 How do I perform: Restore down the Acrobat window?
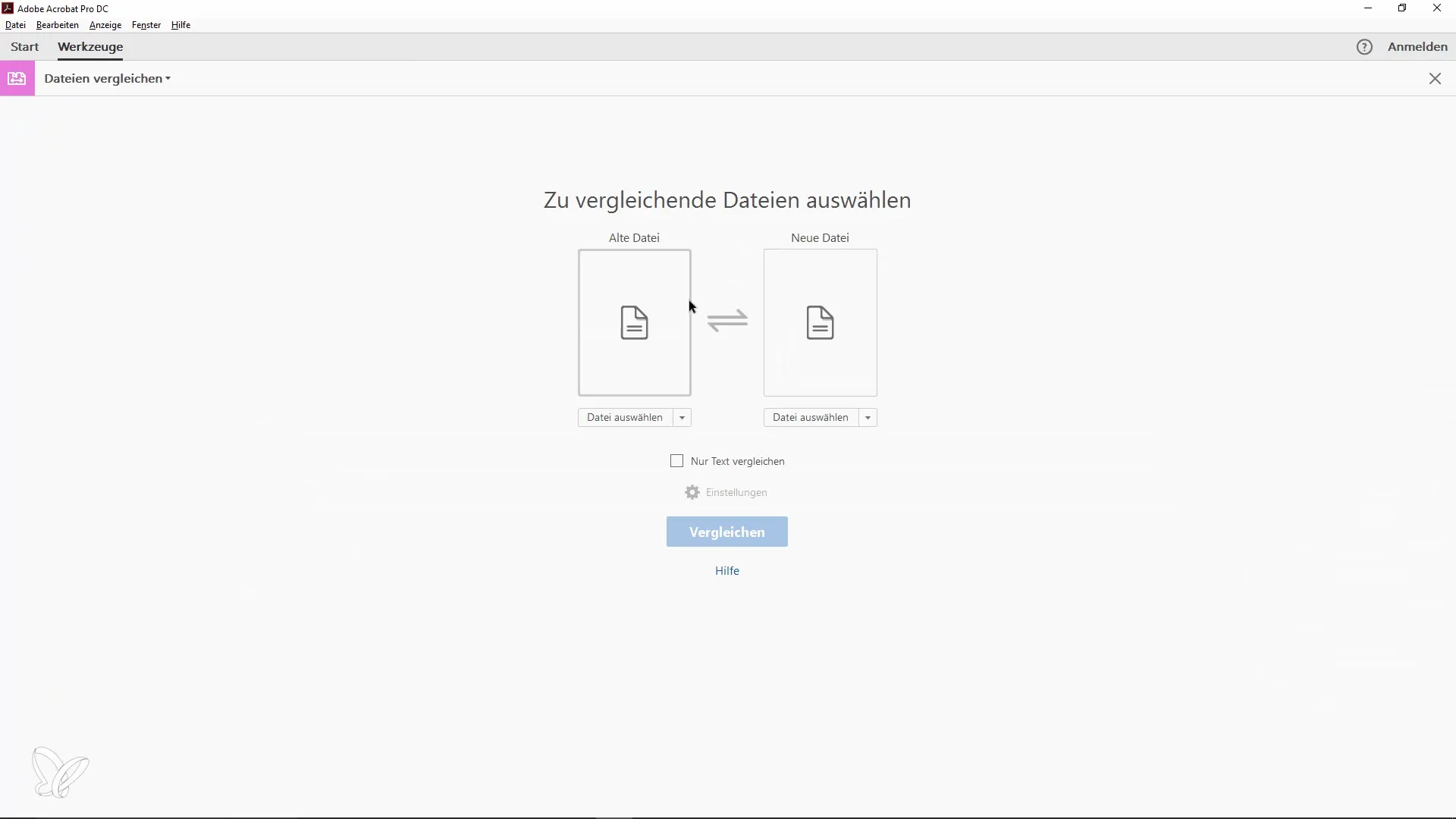1402,8
